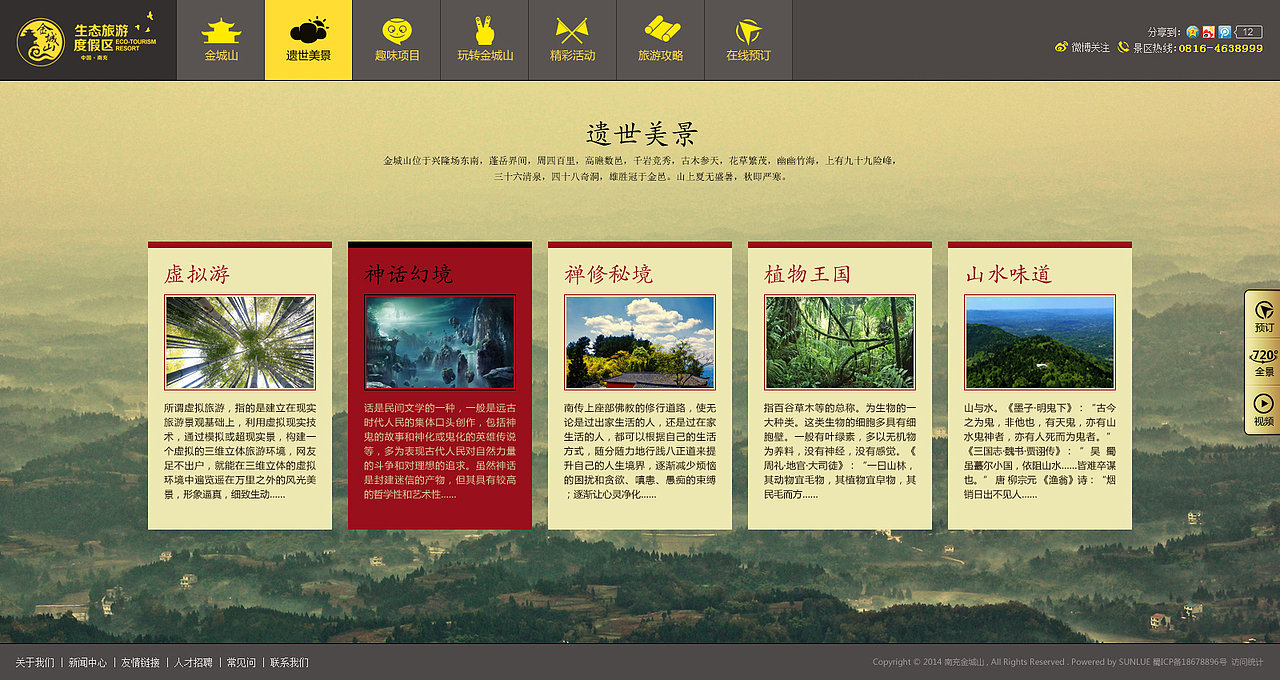Image resolution: width=1280 pixels, height=680 pixels.
Task: Click the smiley icon above 趣味项目
Action: pos(396,28)
